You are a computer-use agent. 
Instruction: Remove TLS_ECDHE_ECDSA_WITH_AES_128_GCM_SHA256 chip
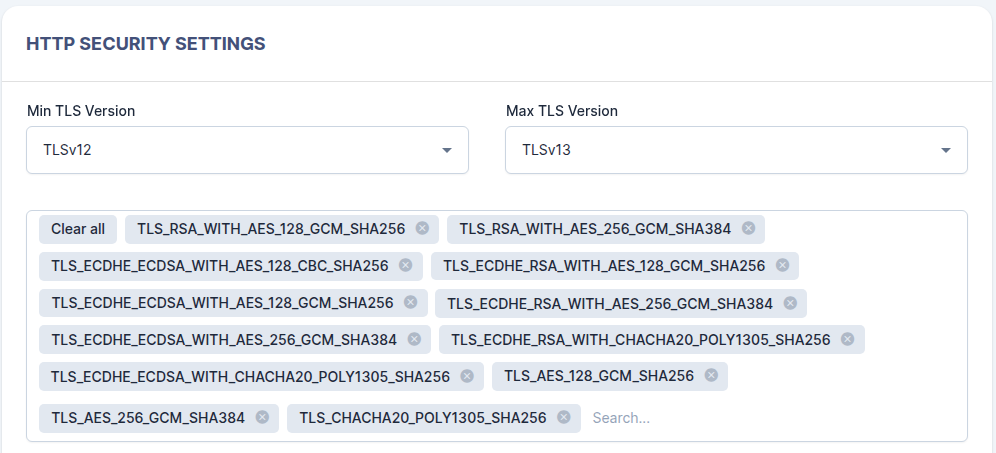[410, 302]
